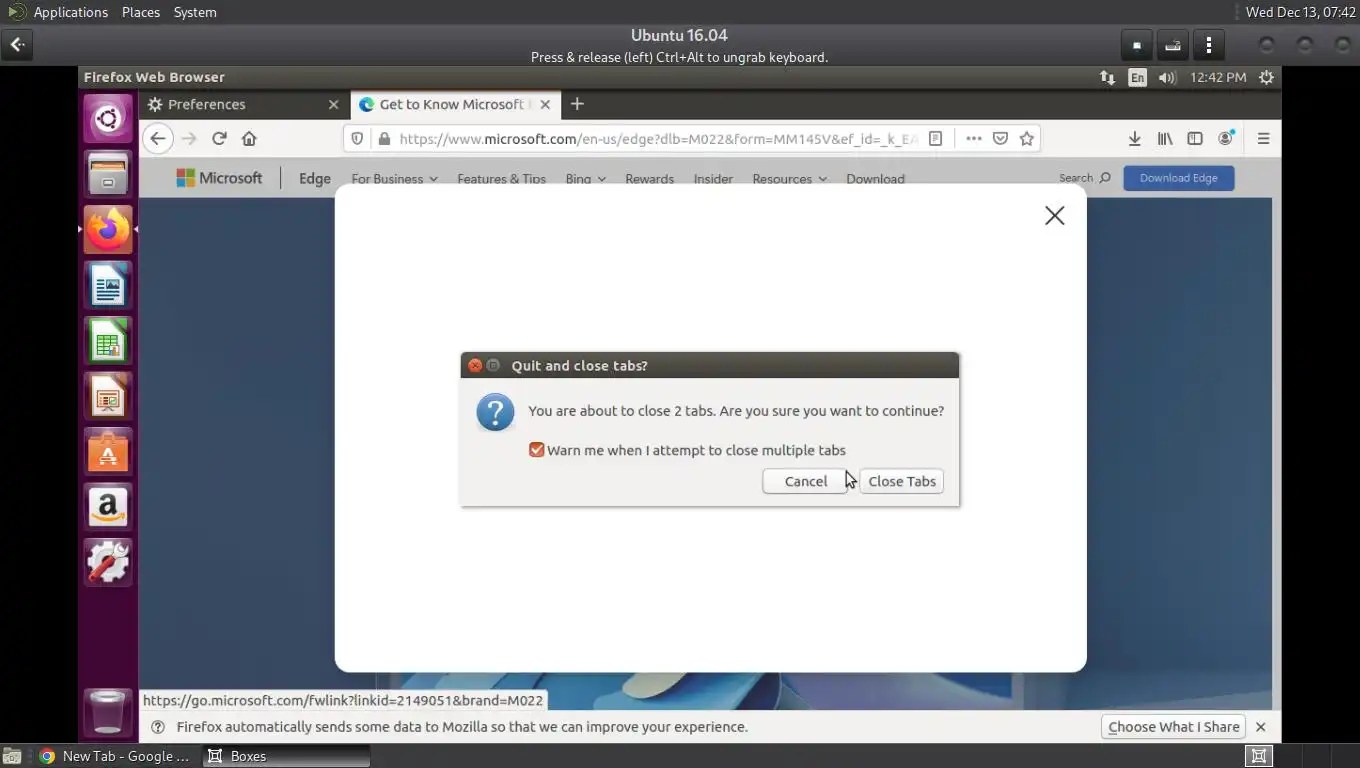This screenshot has height=768, width=1360.
Task: Close the white Microsoft popup with X
Action: coord(1054,215)
